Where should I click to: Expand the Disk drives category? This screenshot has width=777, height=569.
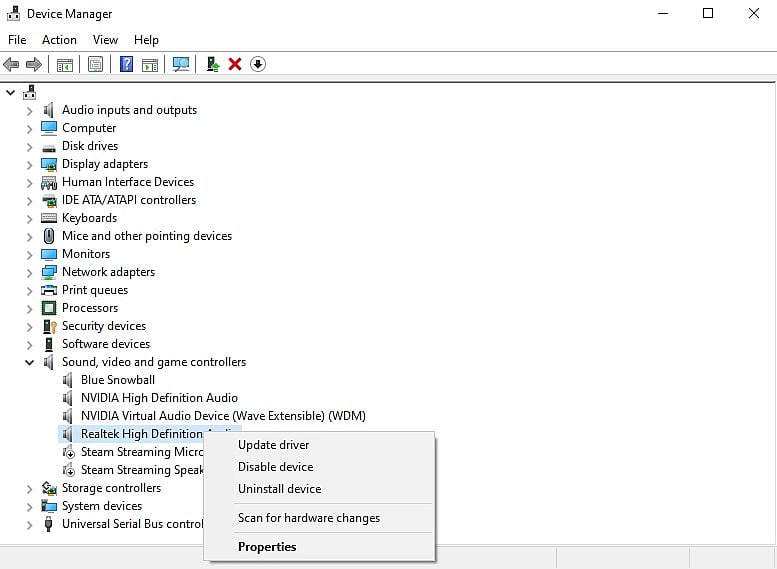coord(29,147)
